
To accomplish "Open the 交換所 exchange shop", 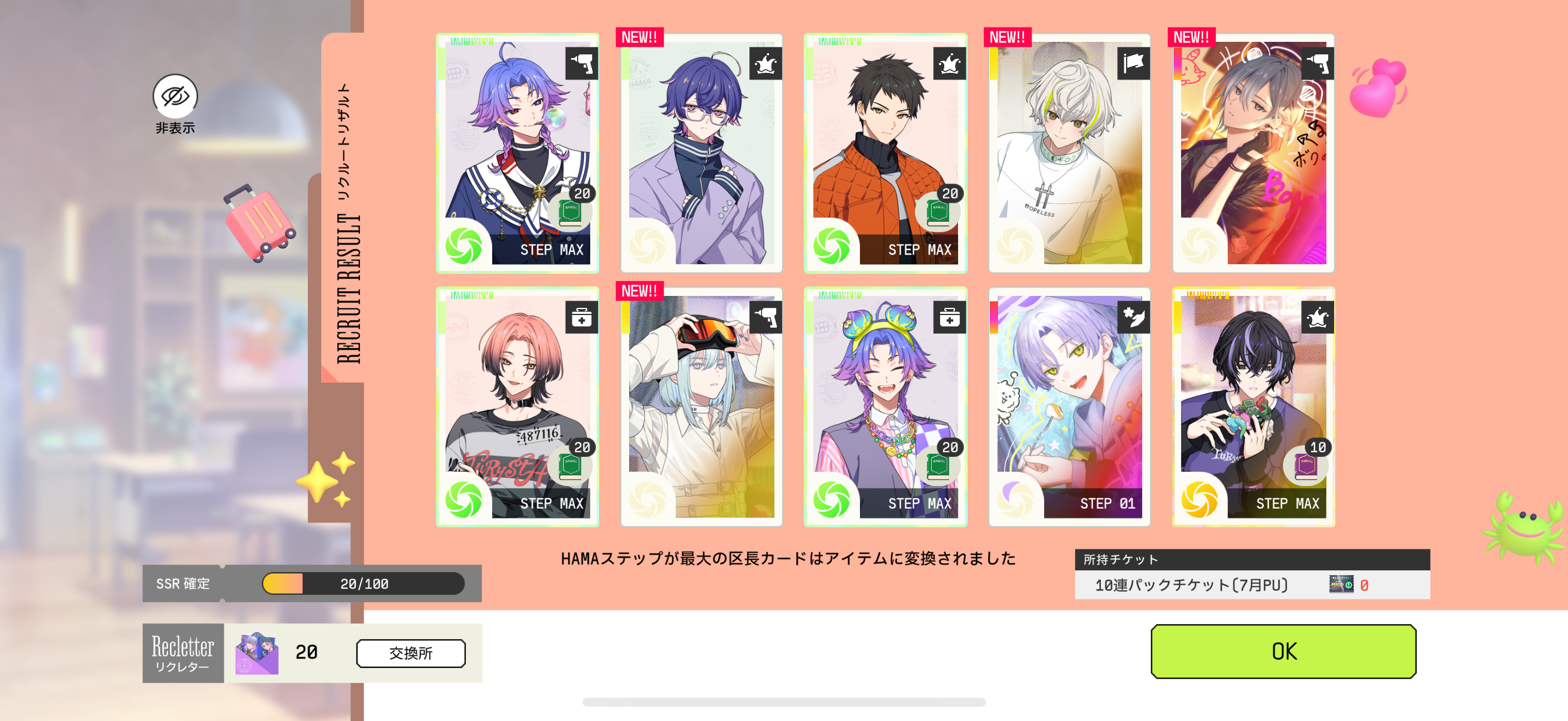I will 411,653.
